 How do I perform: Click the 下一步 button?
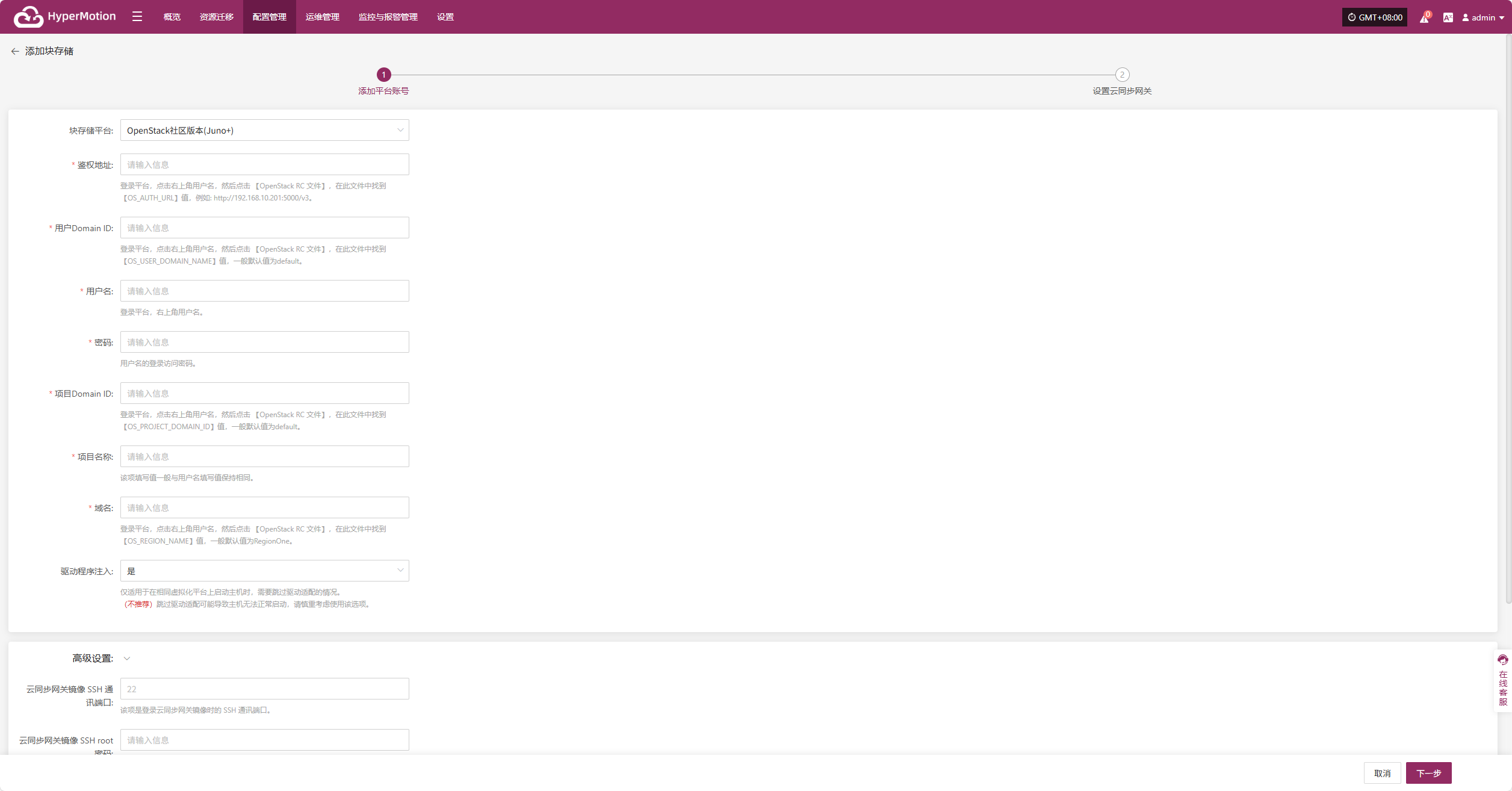(1429, 773)
